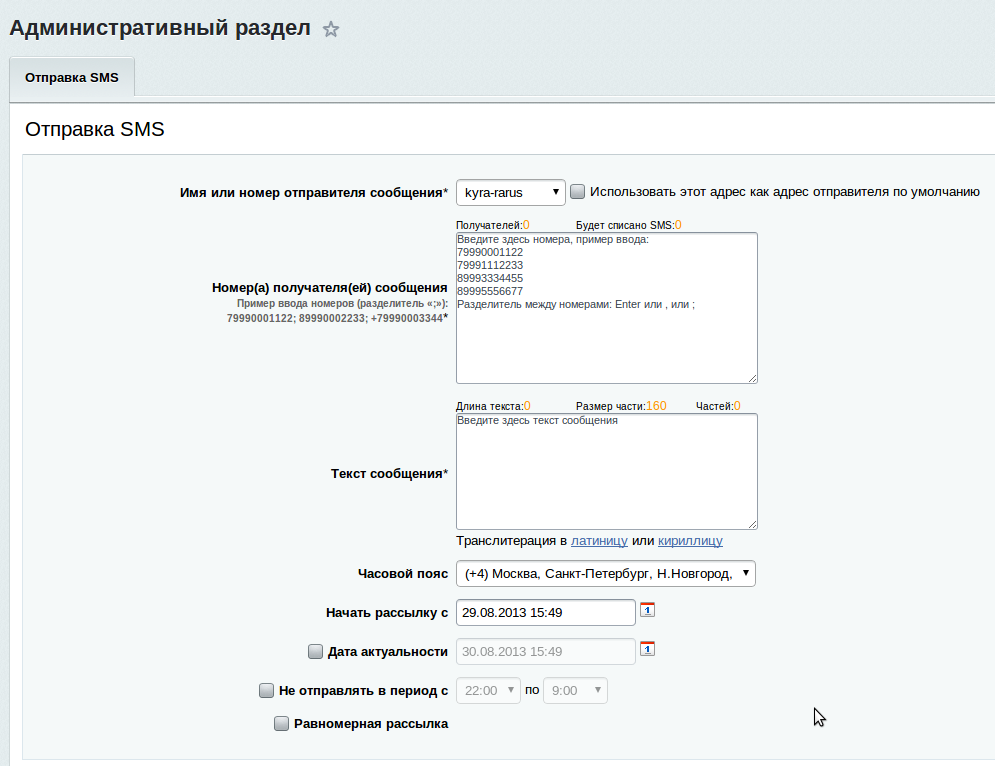This screenshot has height=766, width=995.
Task: Toggle the 'Дата актуальности' checkbox
Action: tap(315, 652)
